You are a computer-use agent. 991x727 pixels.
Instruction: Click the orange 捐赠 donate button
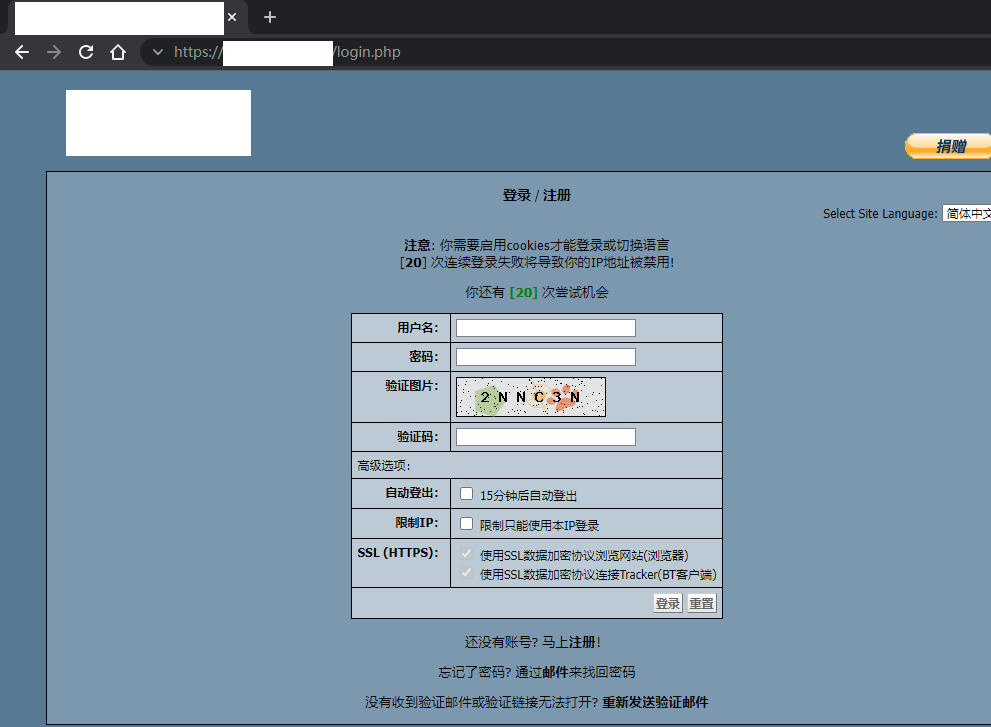pyautogui.click(x=948, y=146)
